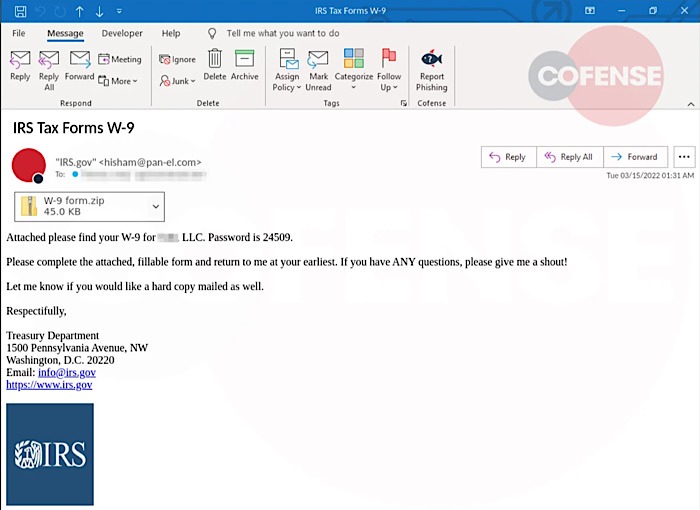Click Ignore conversation button
Screen dimensions: 700x510
pos(177,59)
